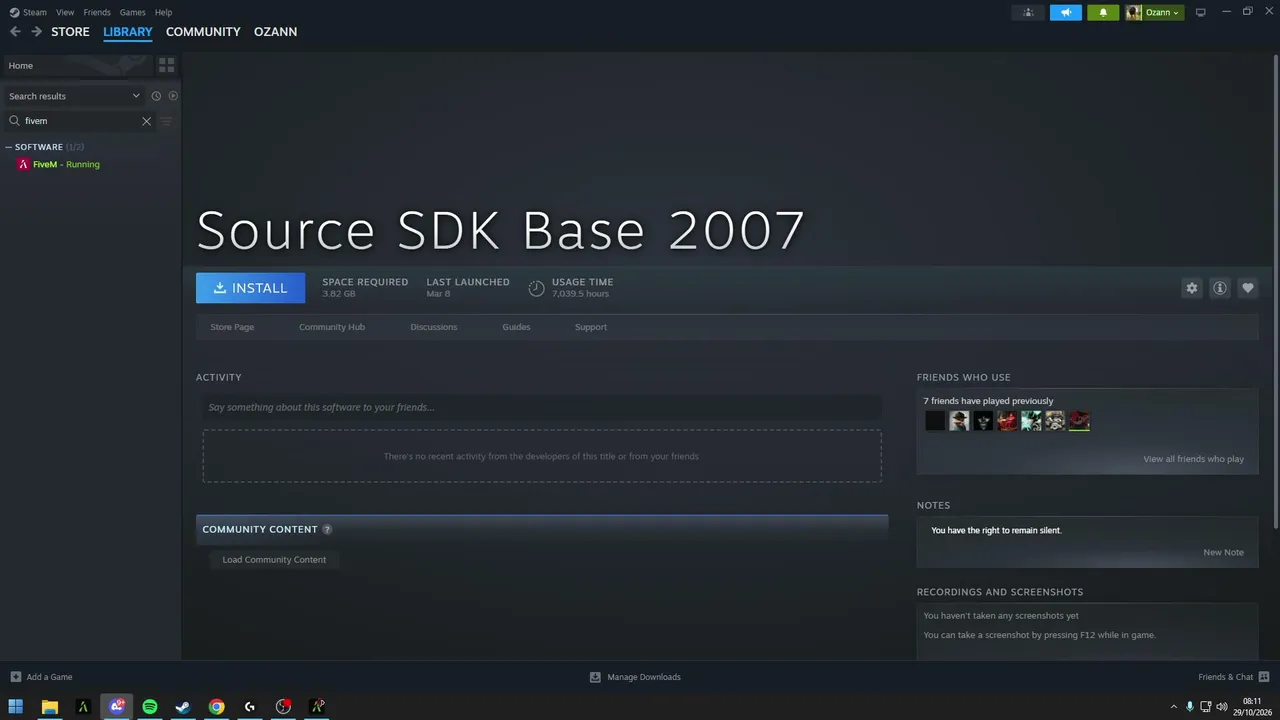This screenshot has height=720, width=1280.
Task: Open the Friends menu
Action: tap(97, 12)
